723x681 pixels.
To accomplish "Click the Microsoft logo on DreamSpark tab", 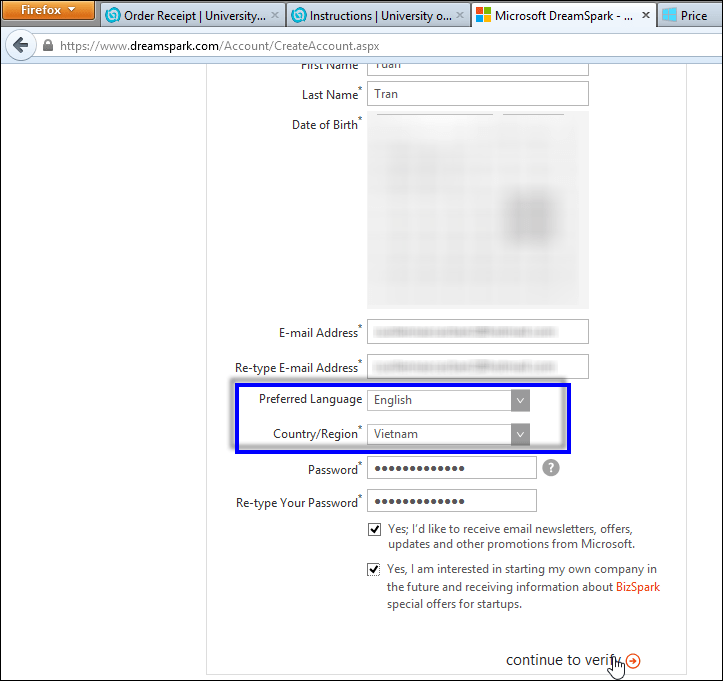I will click(483, 15).
